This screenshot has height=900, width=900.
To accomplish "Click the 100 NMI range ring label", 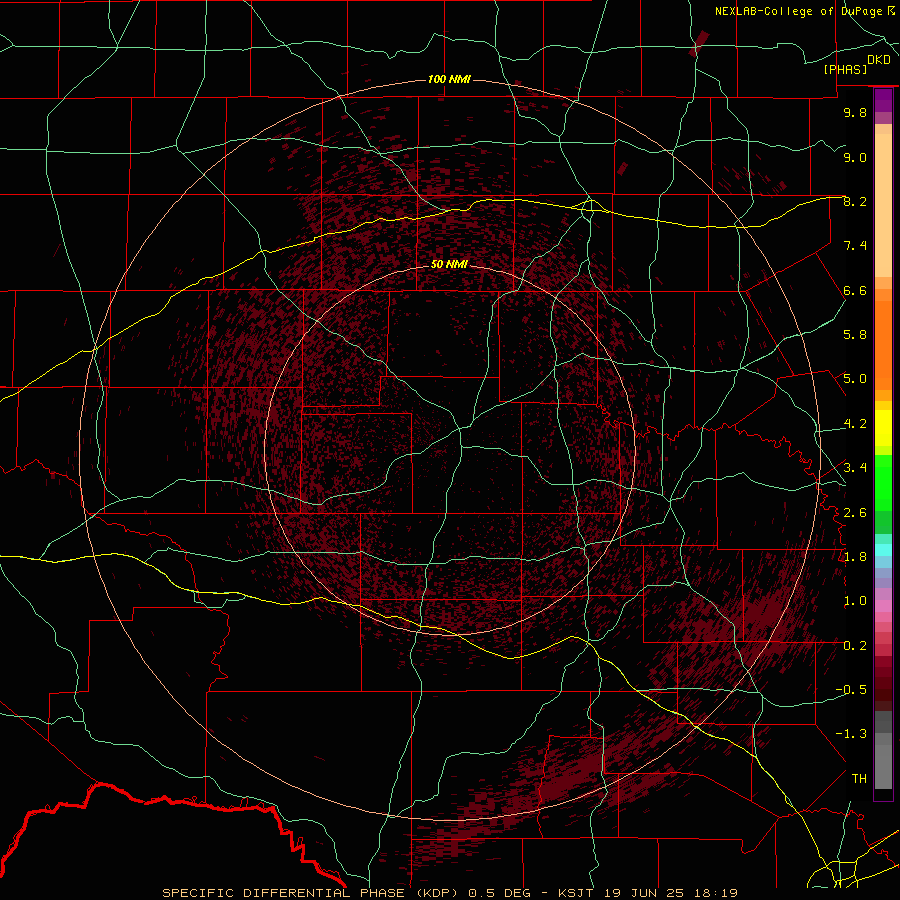I will coord(449,79).
